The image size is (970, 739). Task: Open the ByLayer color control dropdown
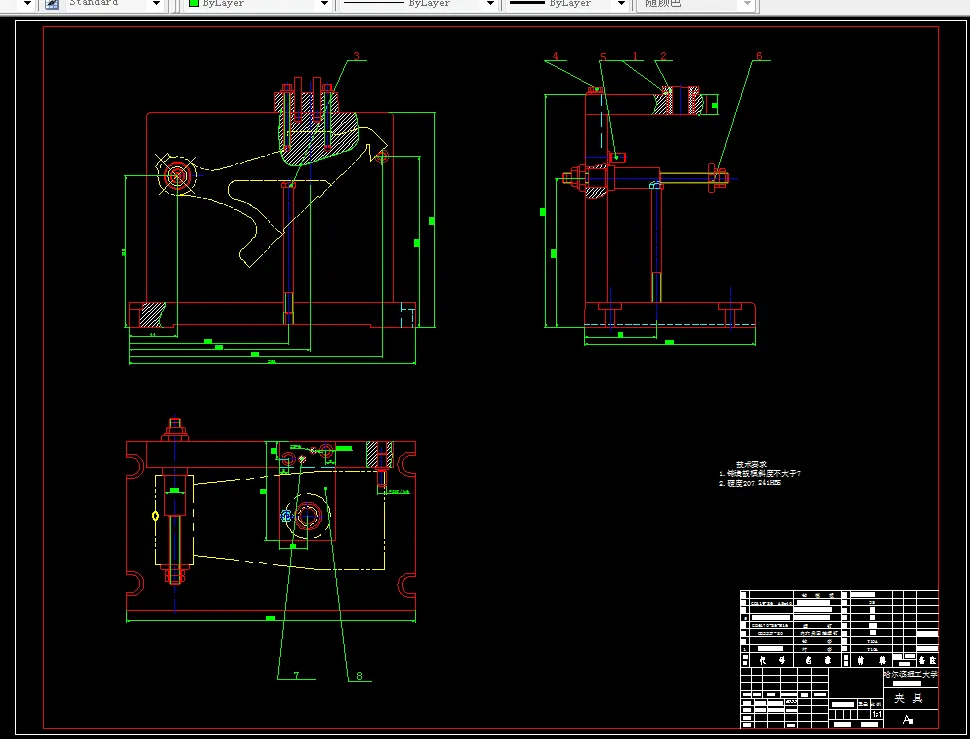[324, 4]
